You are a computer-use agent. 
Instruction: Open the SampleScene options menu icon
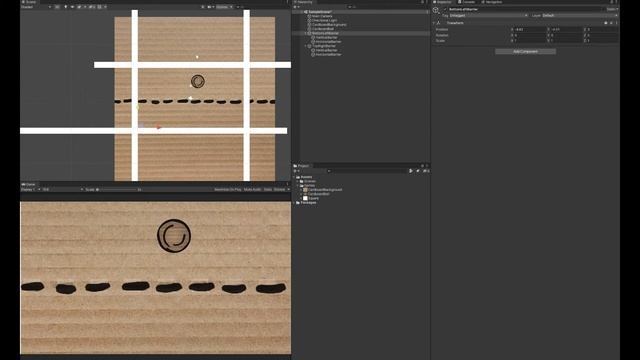pyautogui.click(x=427, y=12)
